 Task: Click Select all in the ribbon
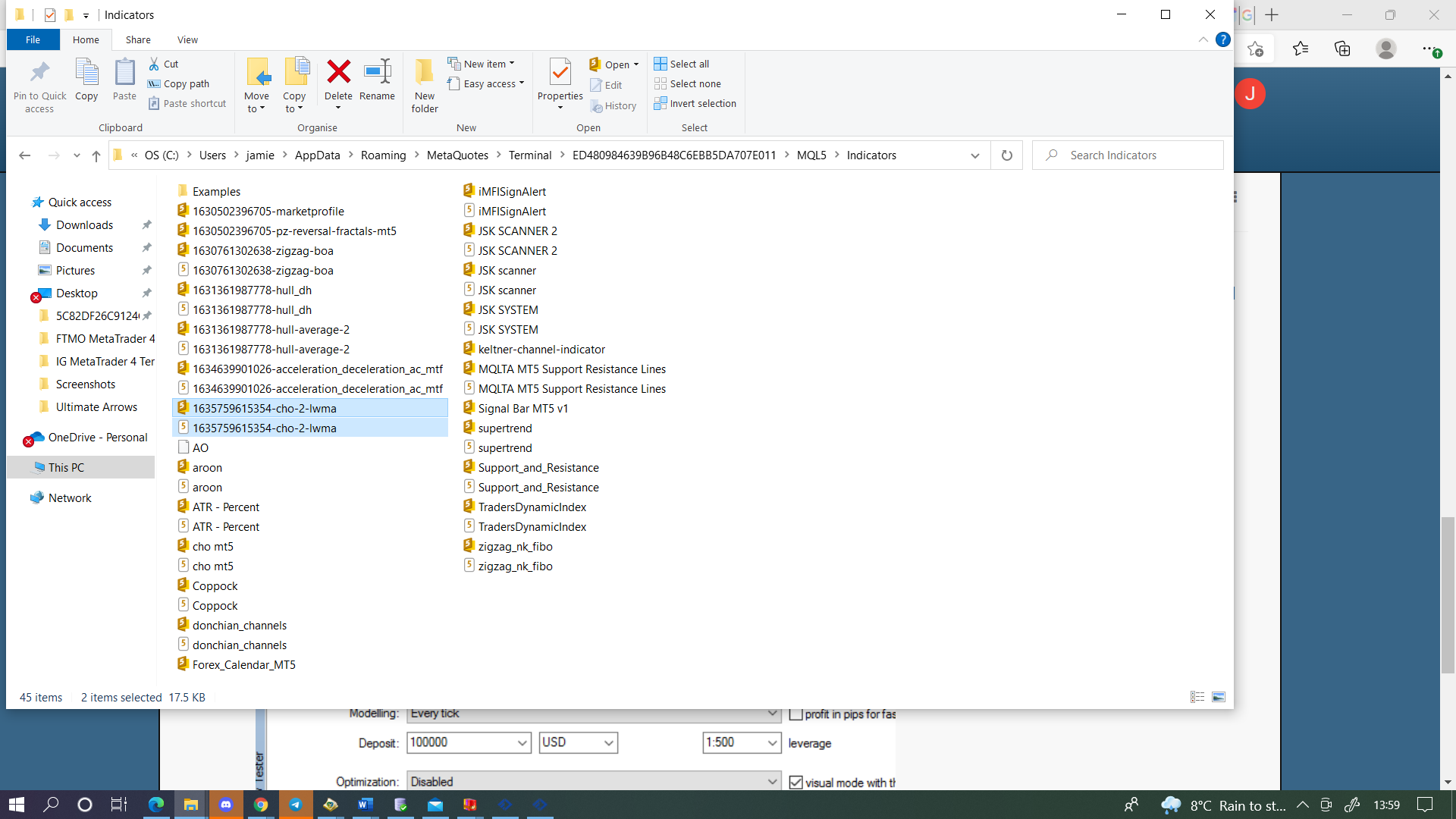point(682,64)
